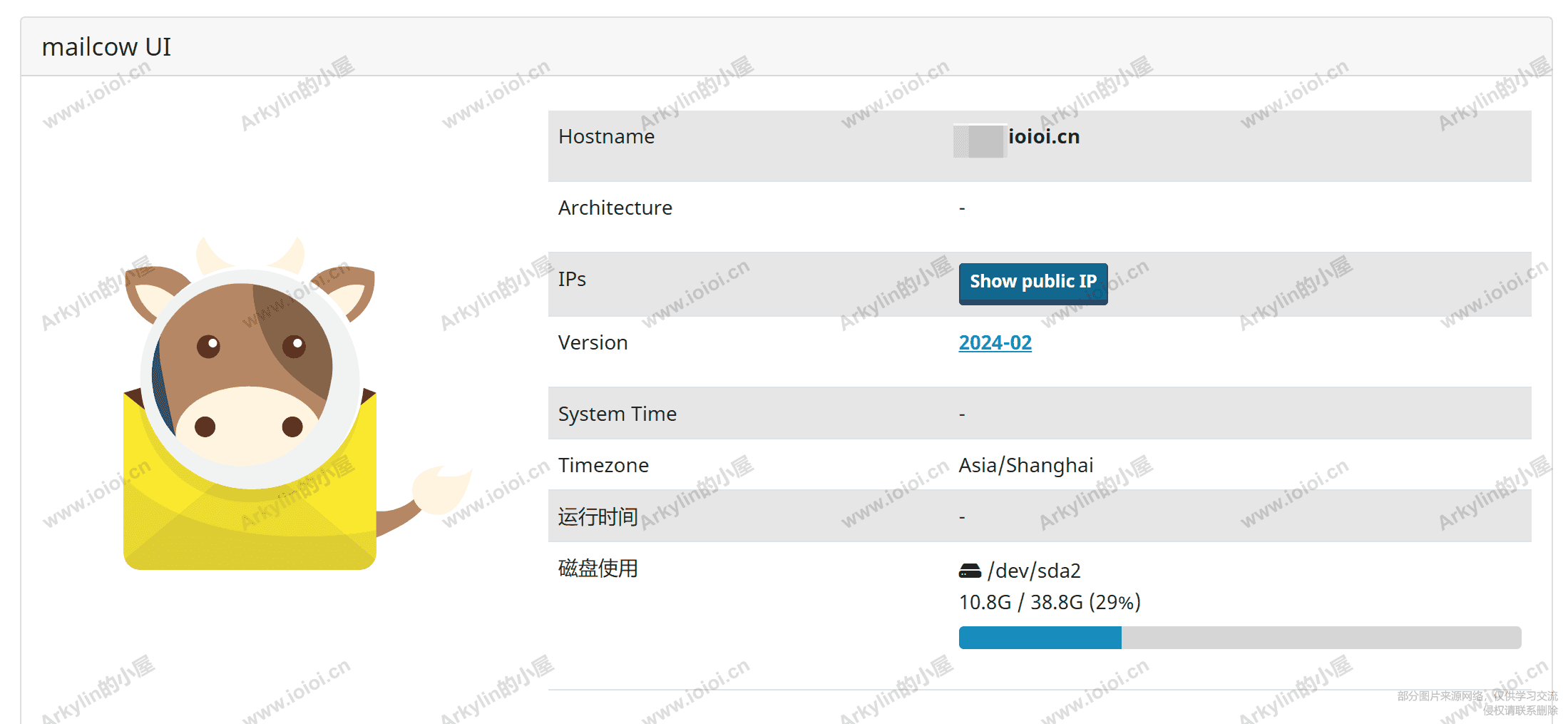
Task: Open the 2024-02 version link
Action: (x=995, y=343)
